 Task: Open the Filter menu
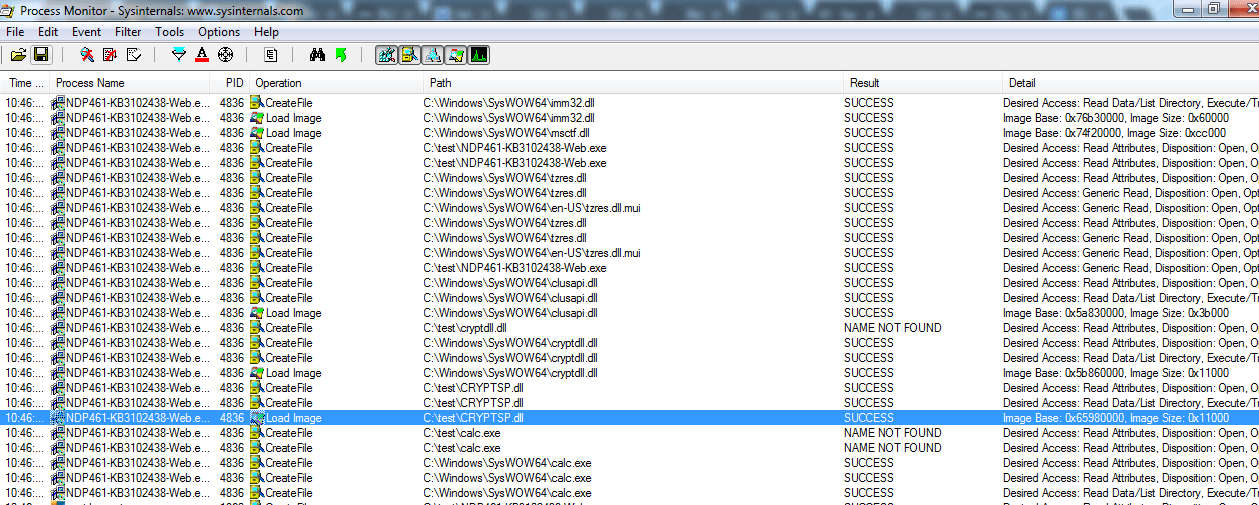tap(128, 32)
